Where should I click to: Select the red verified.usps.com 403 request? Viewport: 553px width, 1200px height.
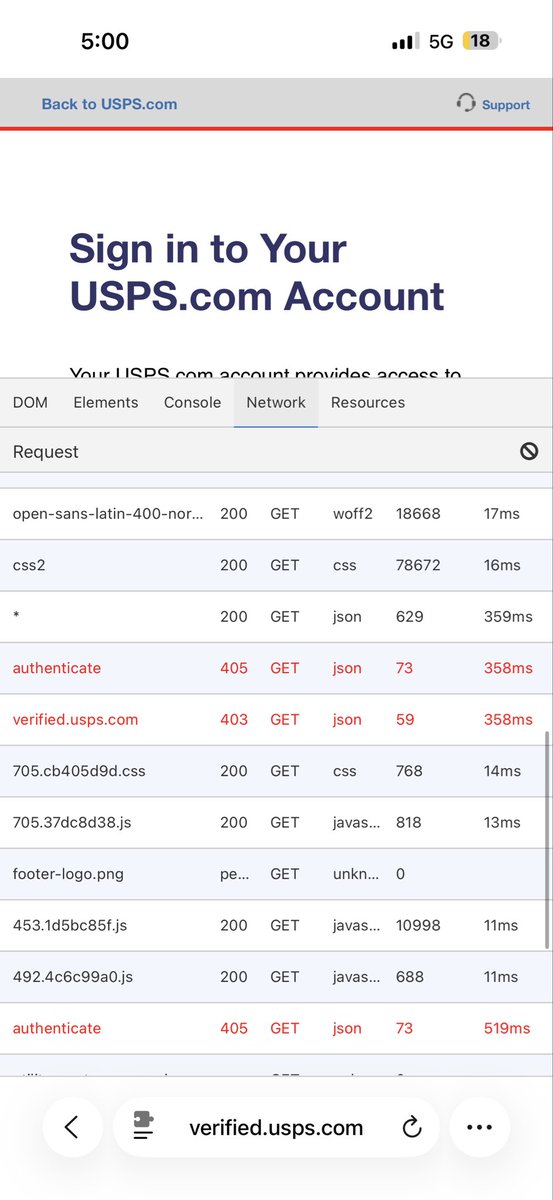click(276, 719)
